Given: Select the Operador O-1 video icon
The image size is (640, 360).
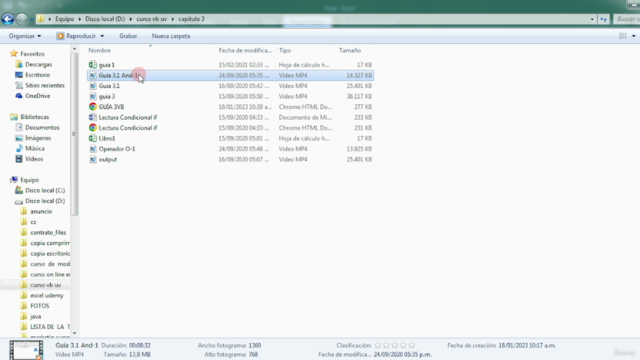Looking at the screenshot, I should (93, 149).
